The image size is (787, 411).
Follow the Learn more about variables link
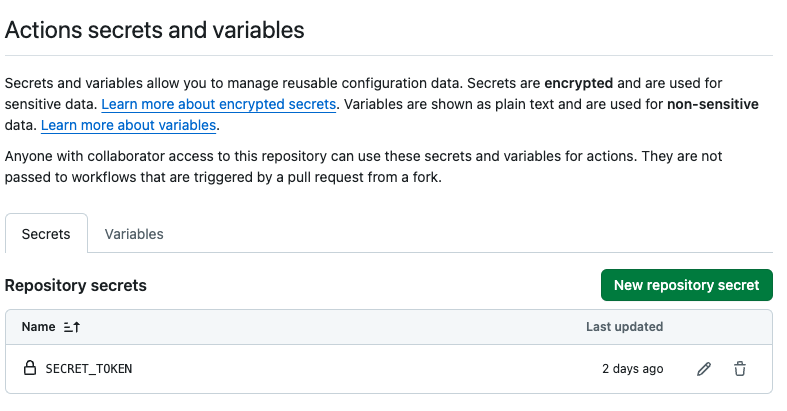[x=128, y=125]
